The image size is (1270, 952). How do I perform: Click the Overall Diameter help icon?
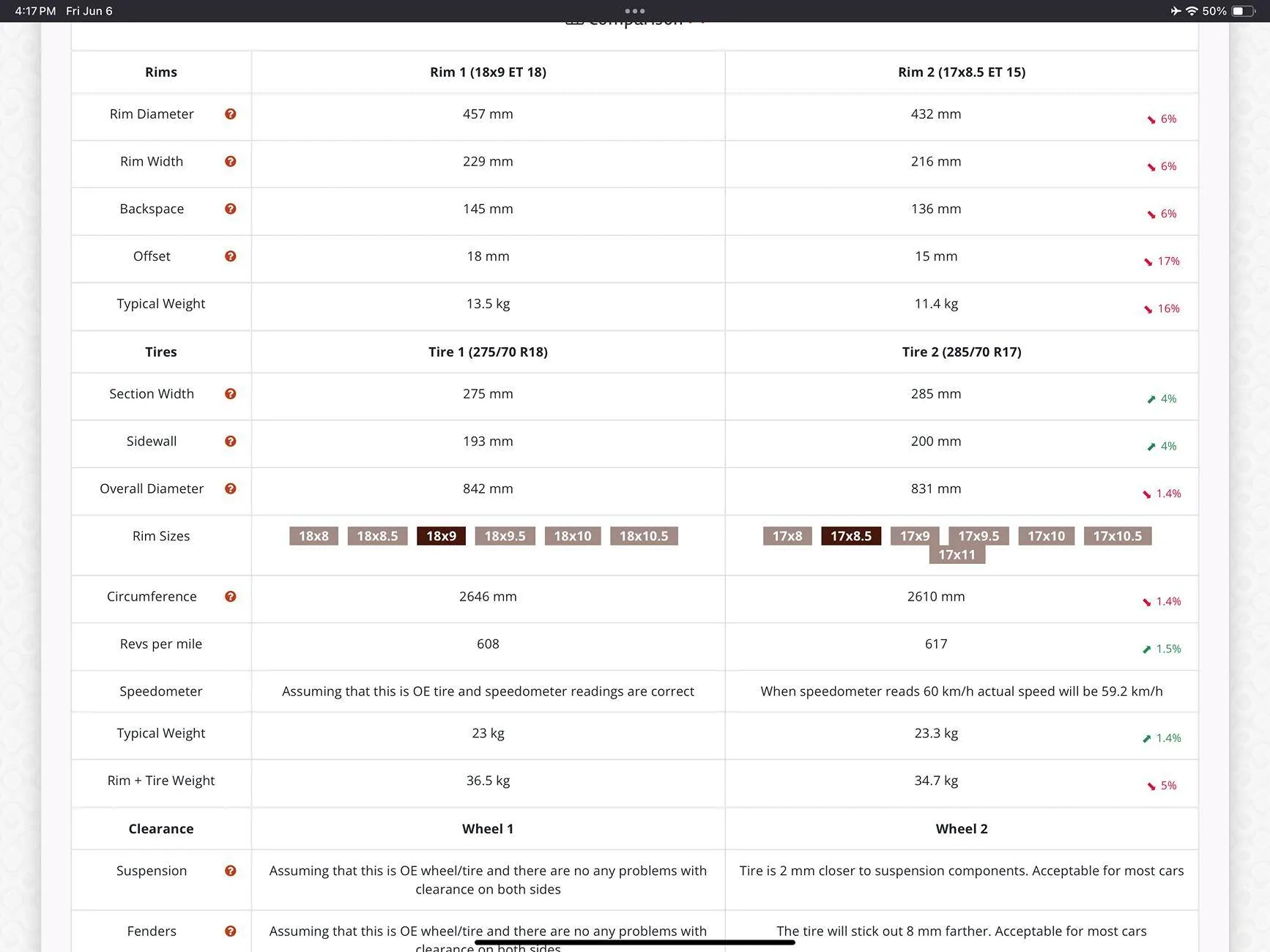tap(230, 489)
